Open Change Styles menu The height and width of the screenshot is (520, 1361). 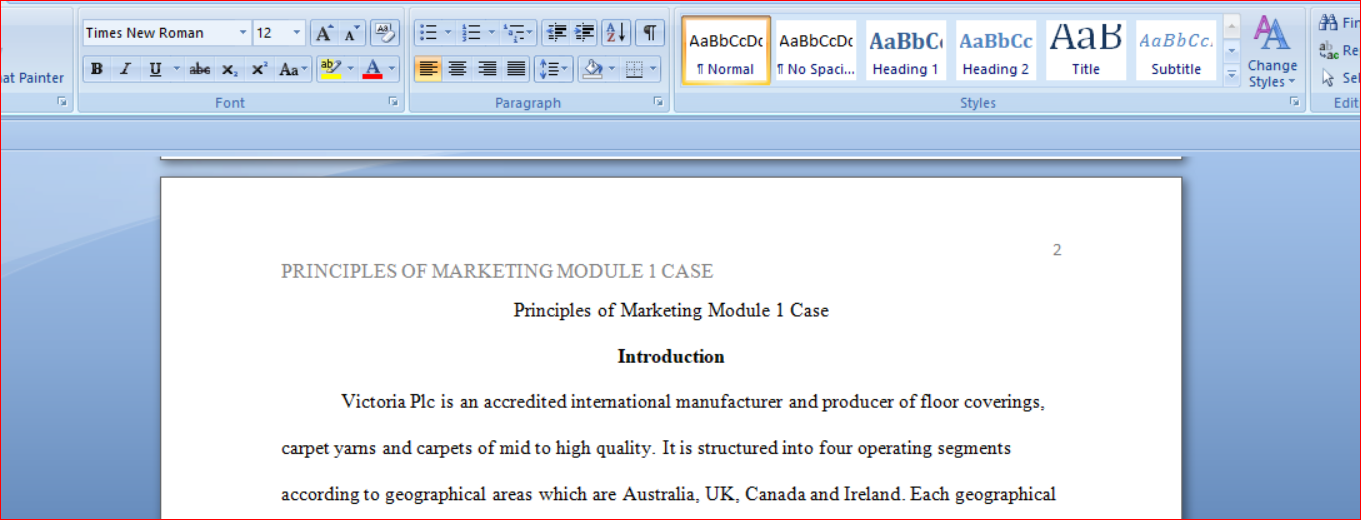click(1272, 52)
